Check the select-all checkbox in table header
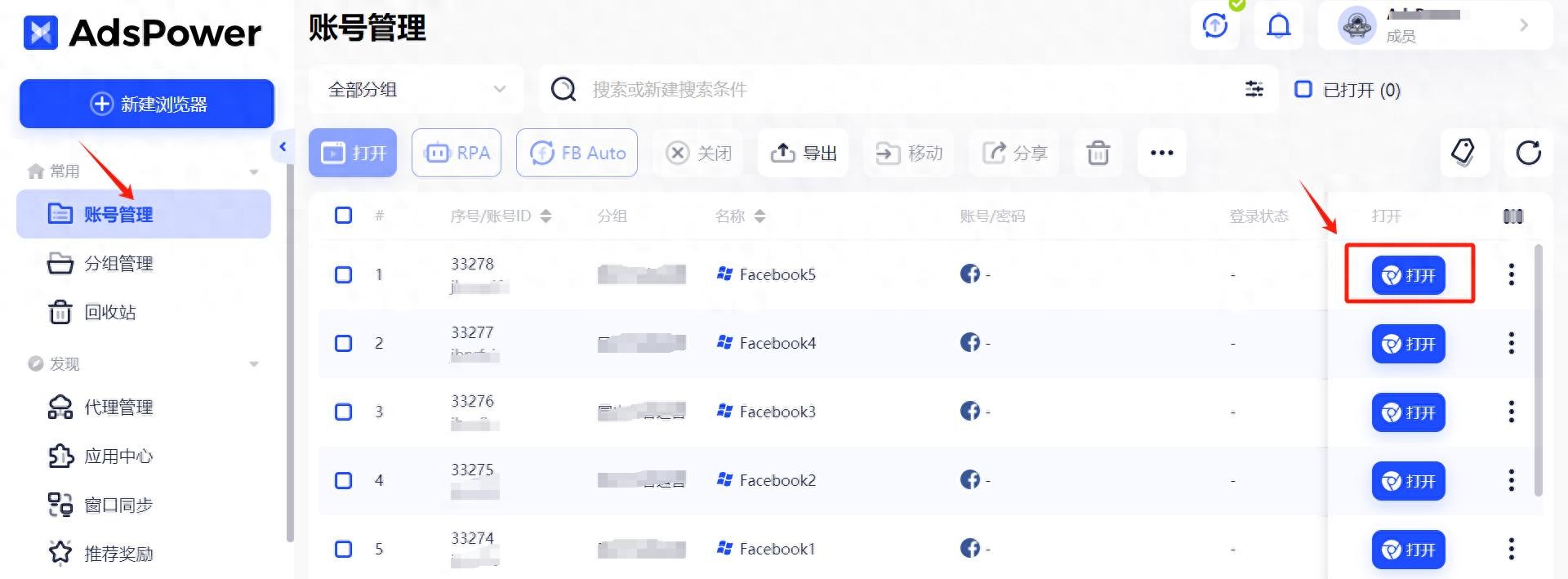 [x=344, y=216]
